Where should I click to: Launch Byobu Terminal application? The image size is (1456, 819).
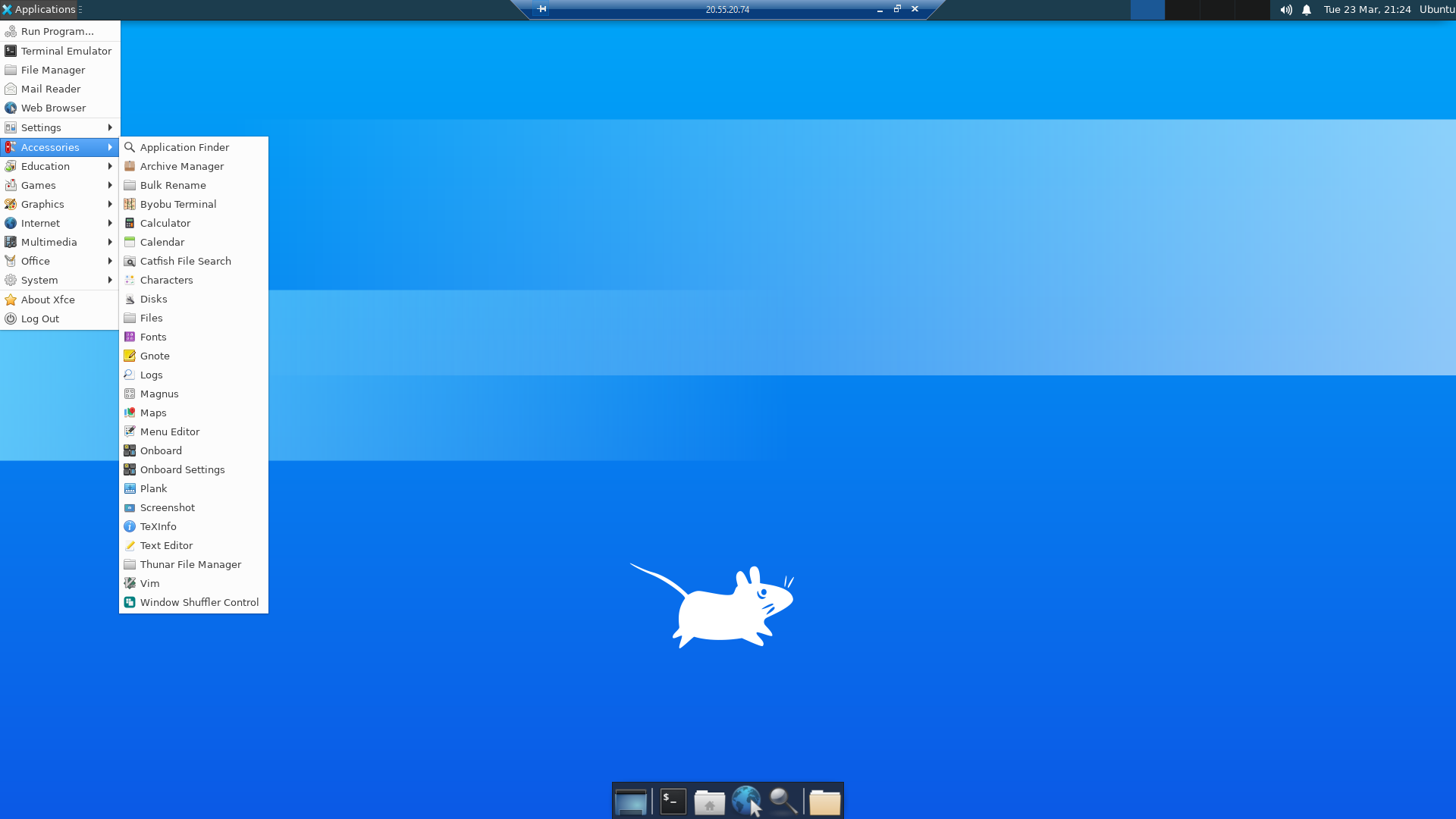click(178, 204)
